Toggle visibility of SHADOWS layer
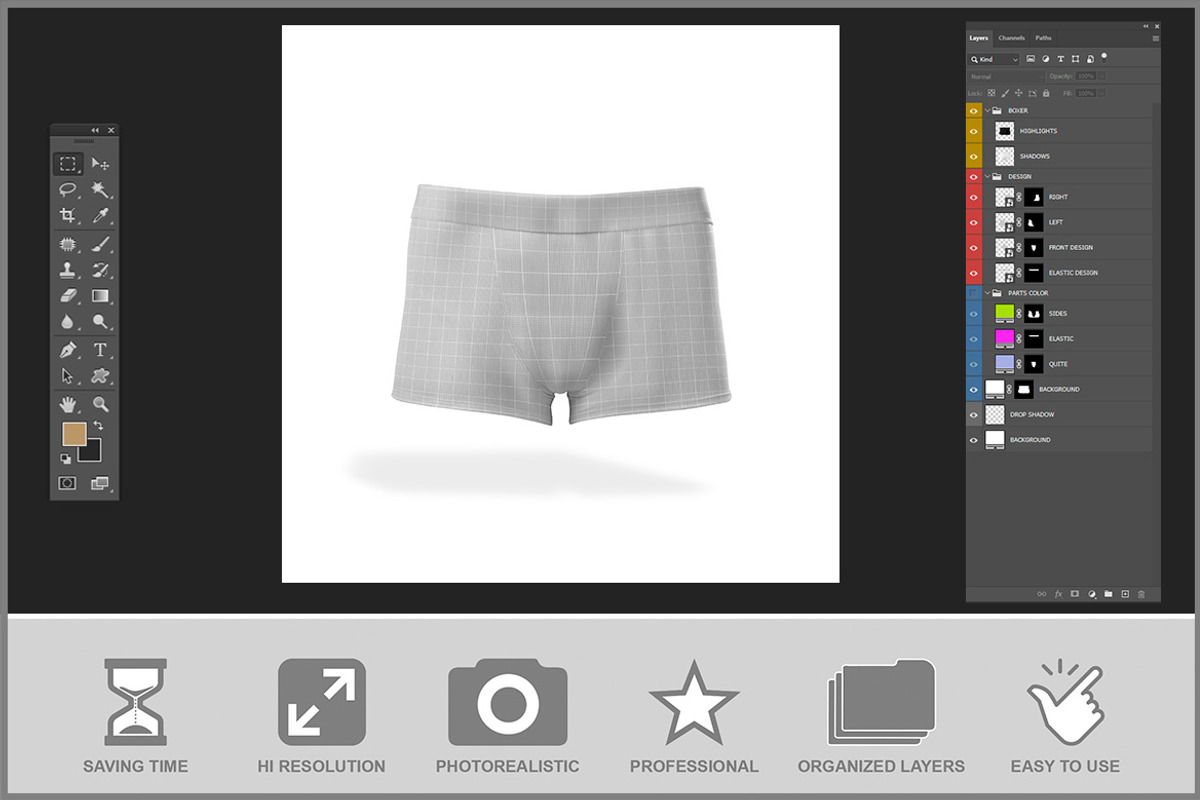Viewport: 1200px width, 800px height. (x=974, y=156)
